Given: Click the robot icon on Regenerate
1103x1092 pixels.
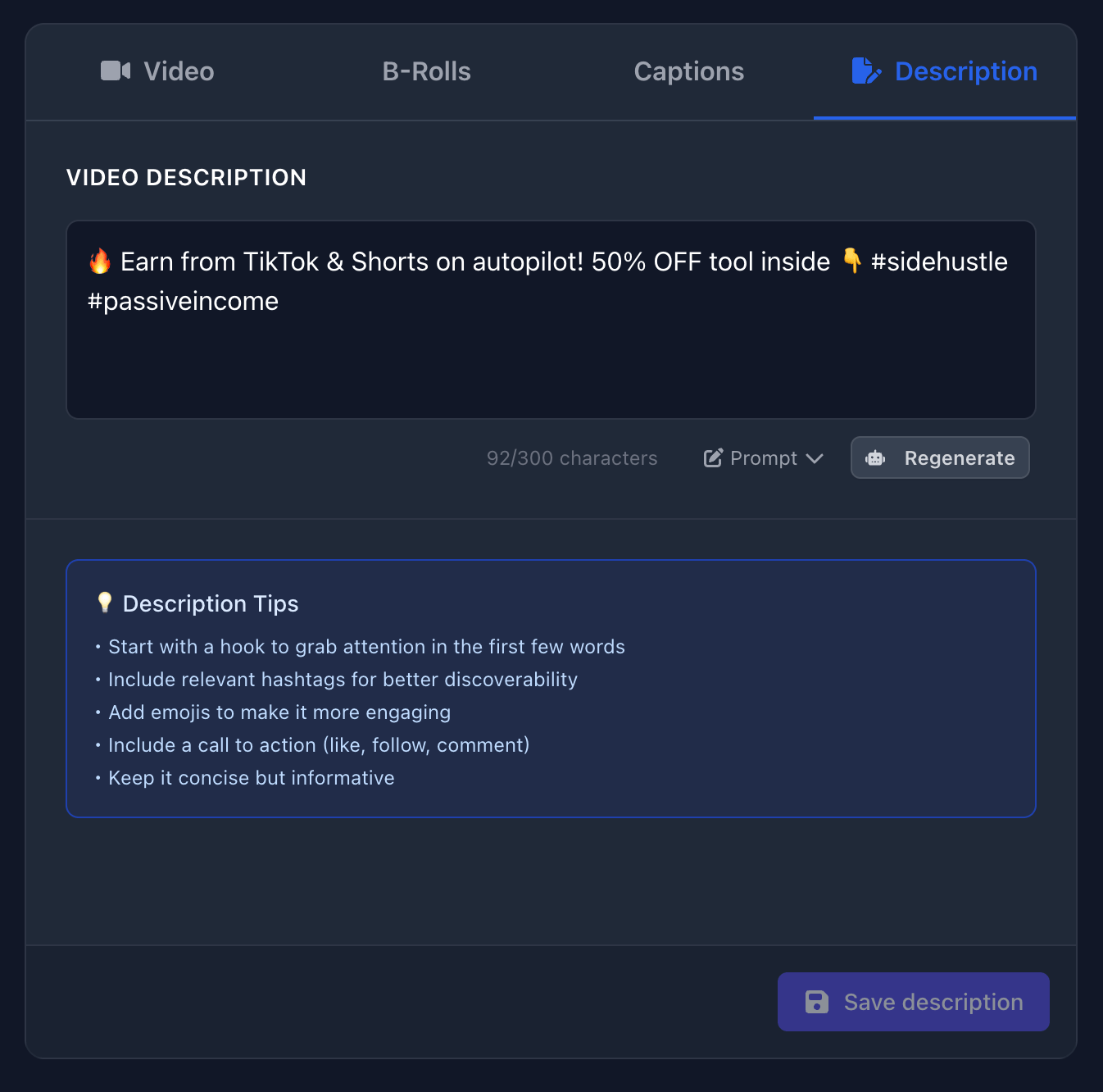Looking at the screenshot, I should click(x=875, y=458).
